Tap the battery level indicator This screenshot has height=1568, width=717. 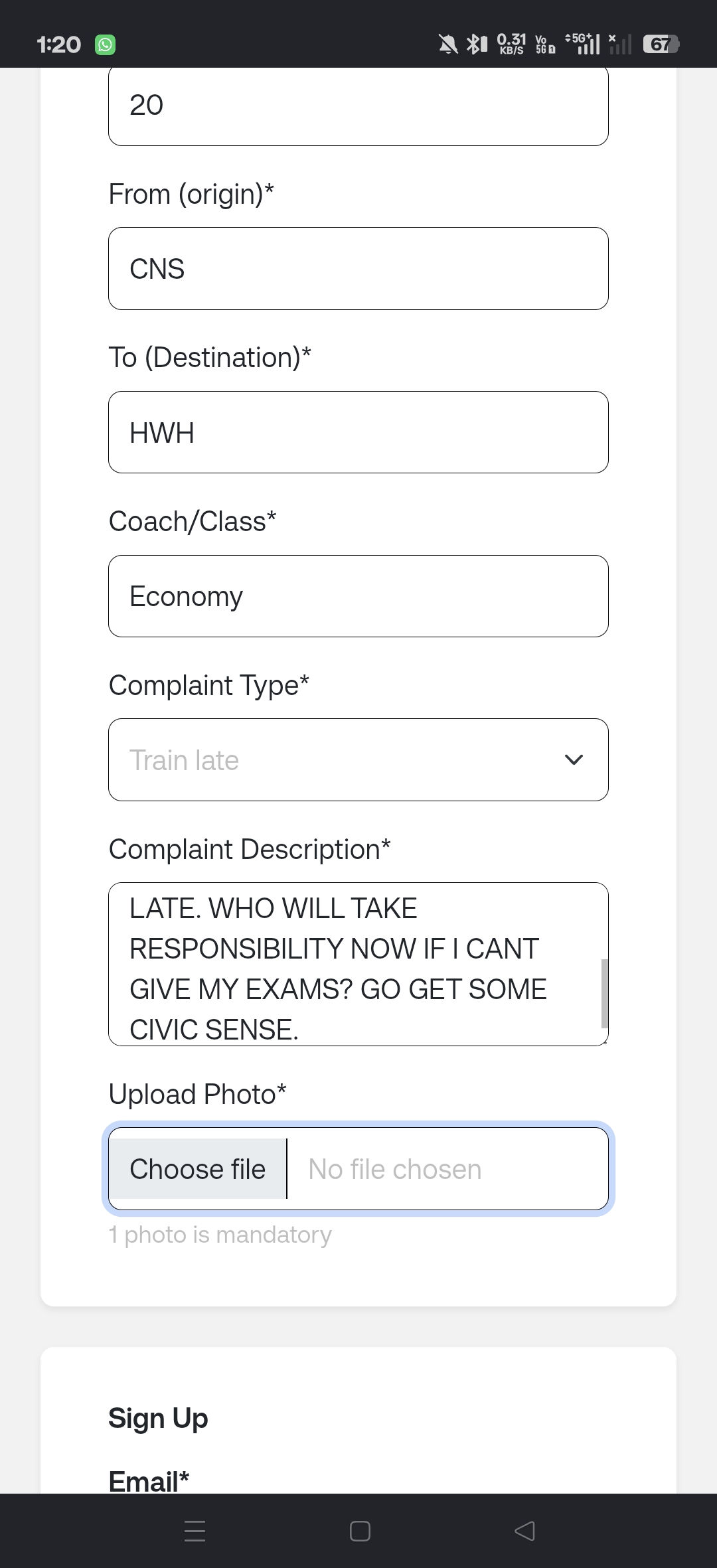(x=661, y=44)
